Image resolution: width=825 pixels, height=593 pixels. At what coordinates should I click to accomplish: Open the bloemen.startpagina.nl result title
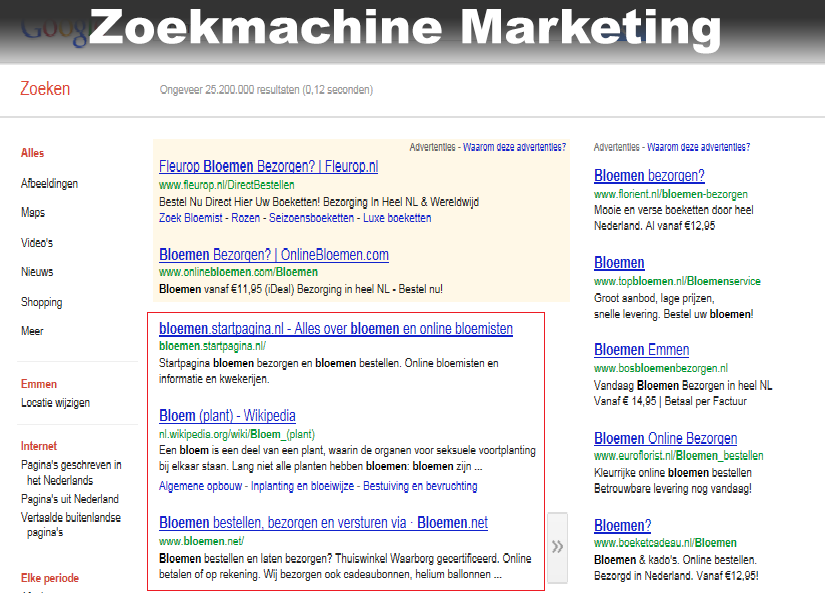[x=336, y=328]
